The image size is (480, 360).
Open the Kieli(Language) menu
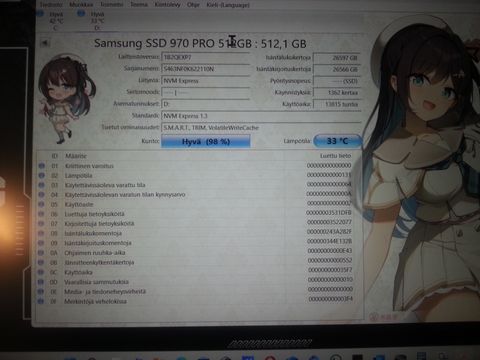pyautogui.click(x=228, y=5)
